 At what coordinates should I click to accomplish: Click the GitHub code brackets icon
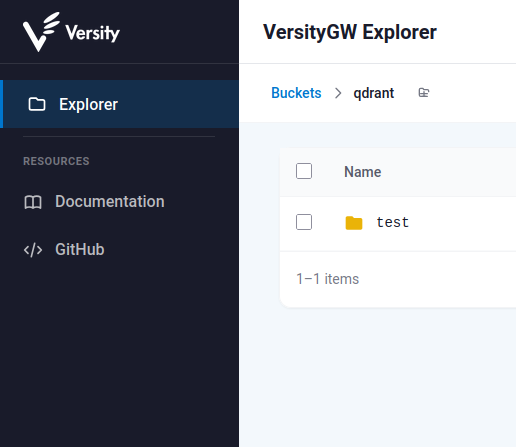pos(33,250)
